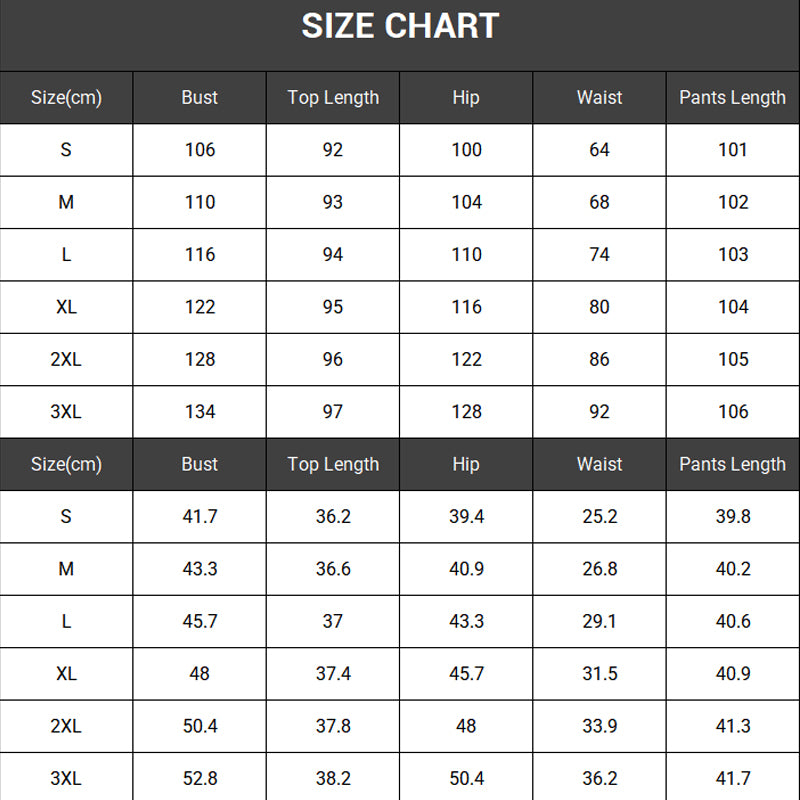Click the Pants Length header in the lower table

[733, 464]
